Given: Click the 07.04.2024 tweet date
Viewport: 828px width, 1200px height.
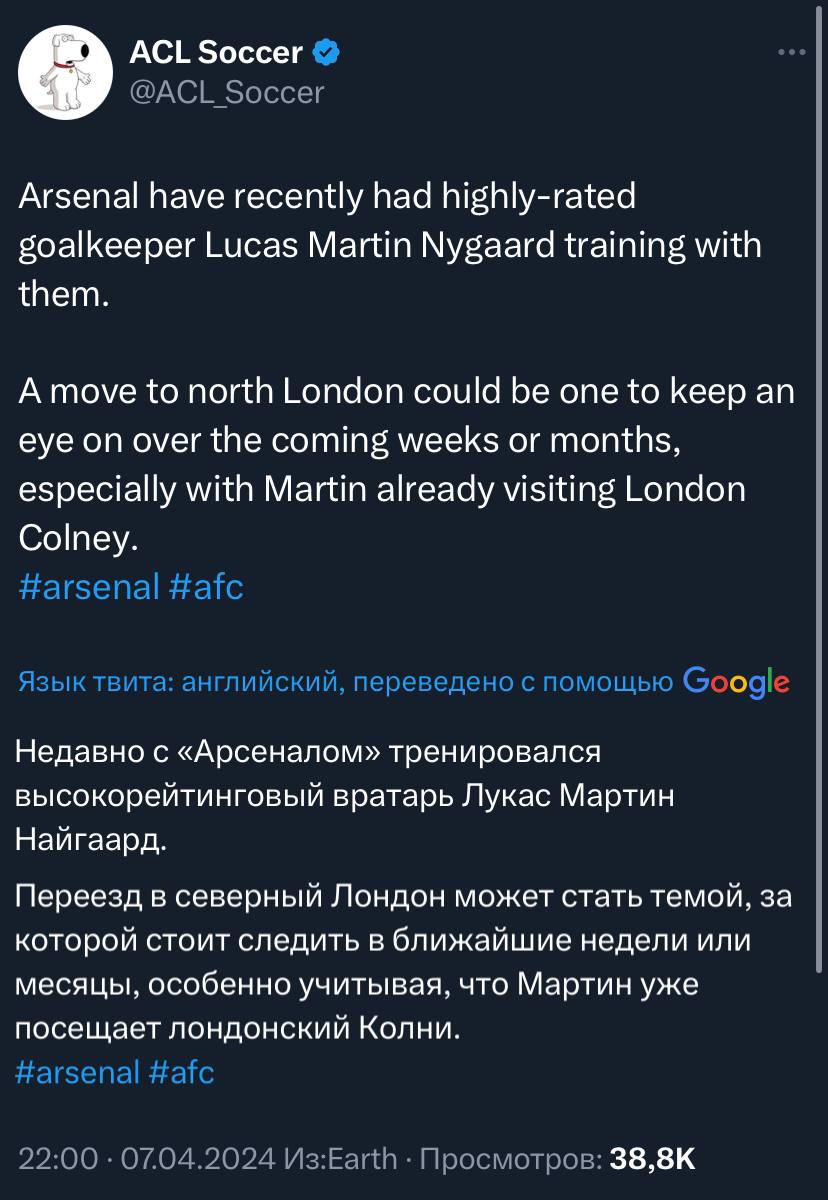Looking at the screenshot, I should pos(197,1159).
